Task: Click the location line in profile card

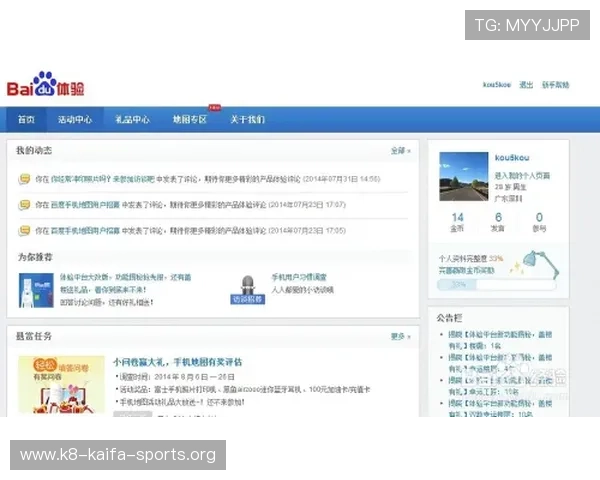Action: click(508, 198)
